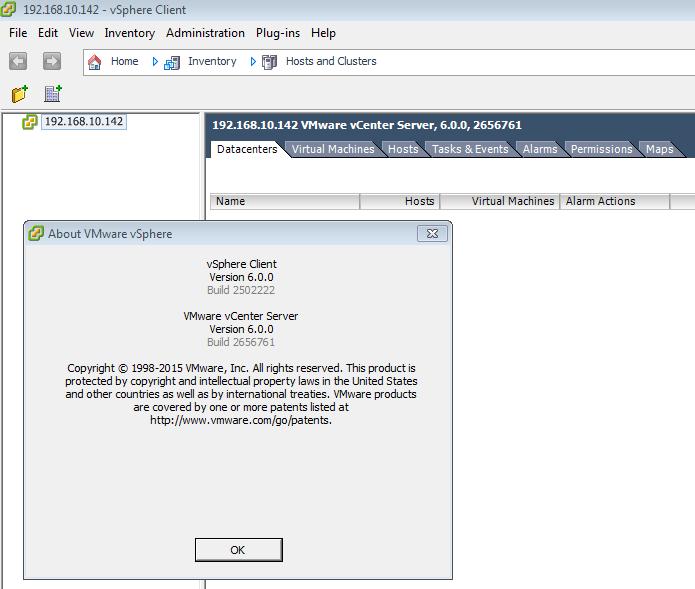The width and height of the screenshot is (695, 589).
Task: Switch to the Maps tab
Action: point(660,149)
